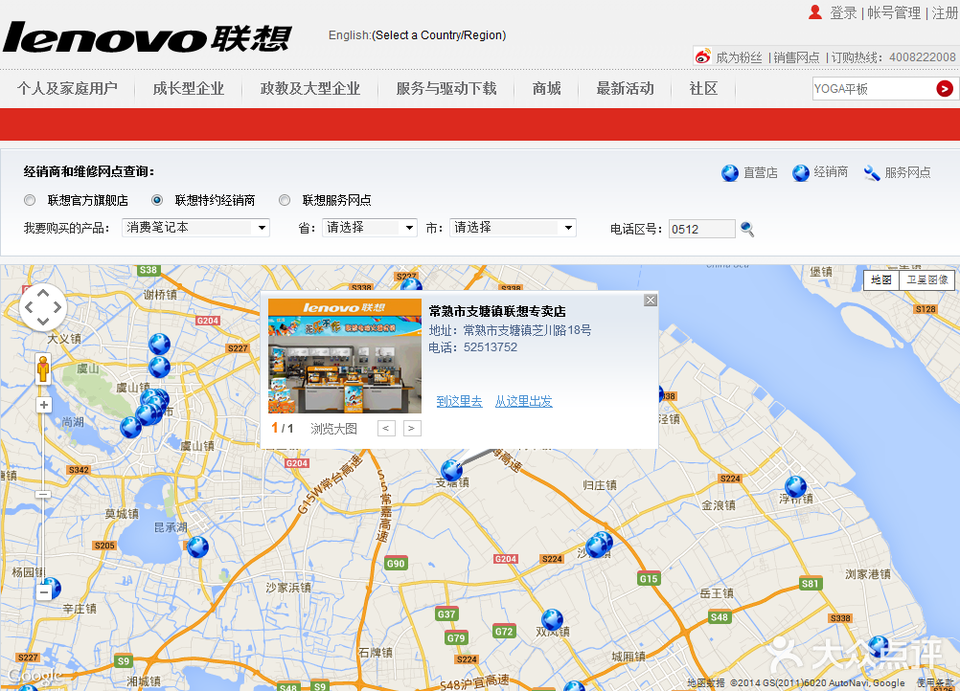This screenshot has height=691, width=960.
Task: Open the 省 province dropdown
Action: pos(370,228)
